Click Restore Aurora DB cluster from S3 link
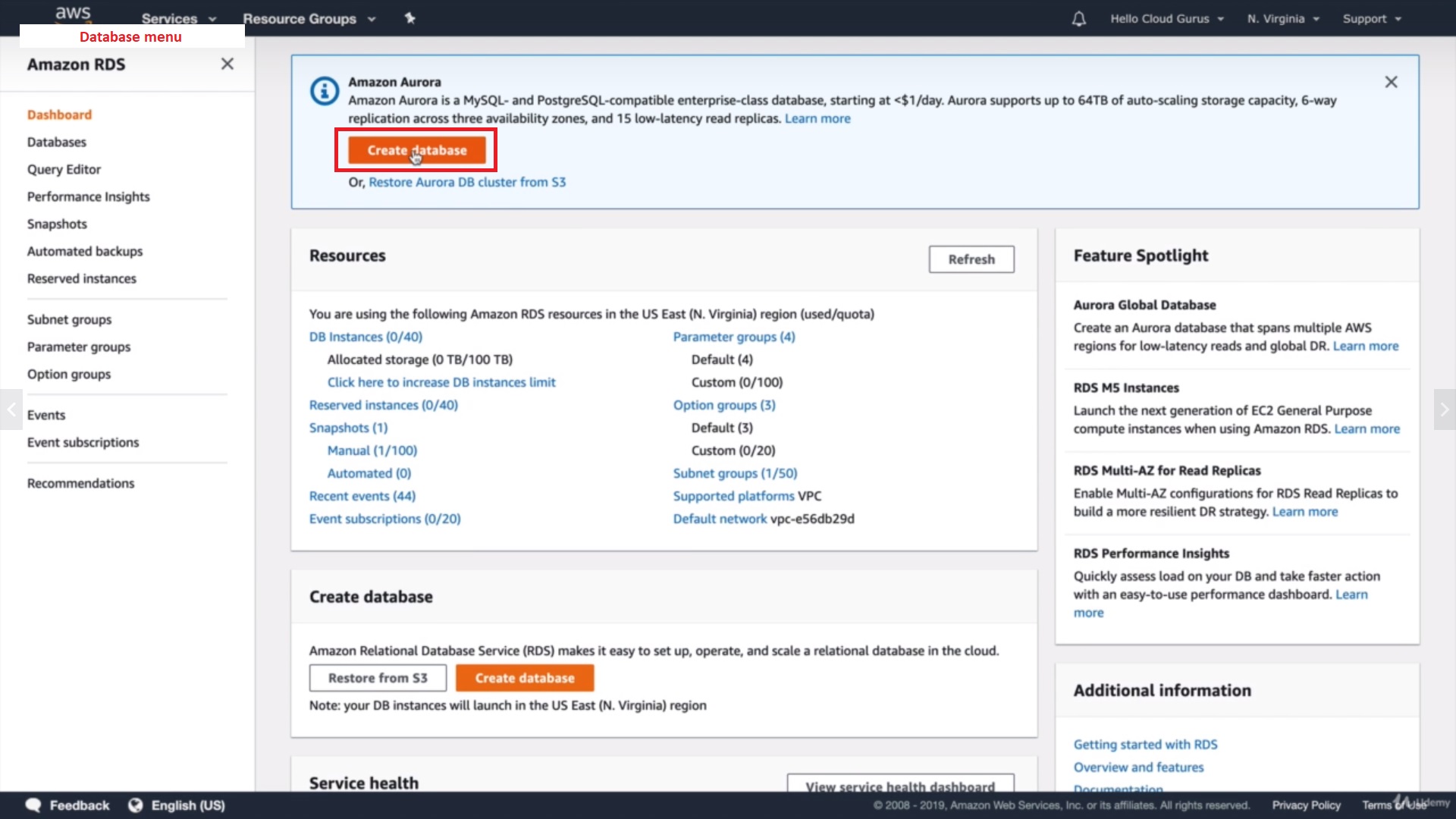Screen dimensions: 1456x819 click(467, 182)
